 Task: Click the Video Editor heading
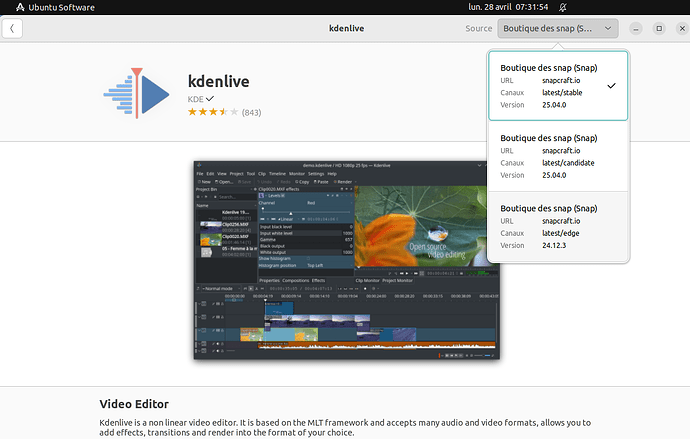[x=134, y=404]
